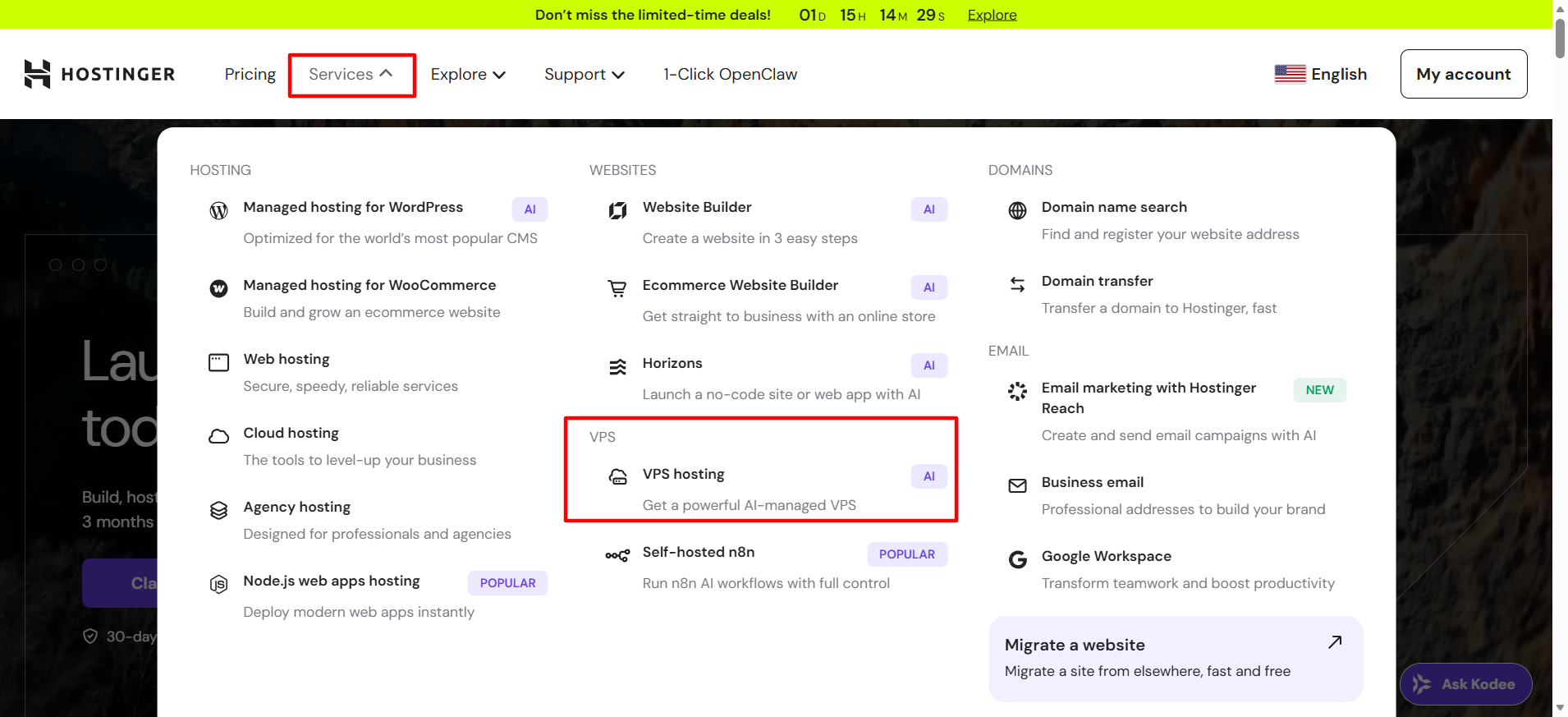Click the Node.js hexagon icon
1568x717 pixels.
click(x=218, y=584)
